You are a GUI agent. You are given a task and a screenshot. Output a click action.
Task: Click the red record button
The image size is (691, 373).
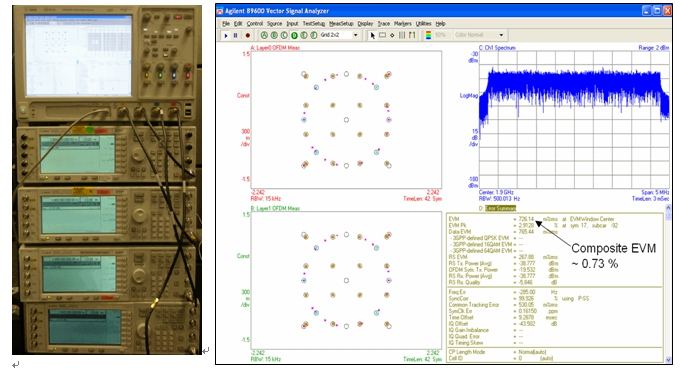coord(248,35)
